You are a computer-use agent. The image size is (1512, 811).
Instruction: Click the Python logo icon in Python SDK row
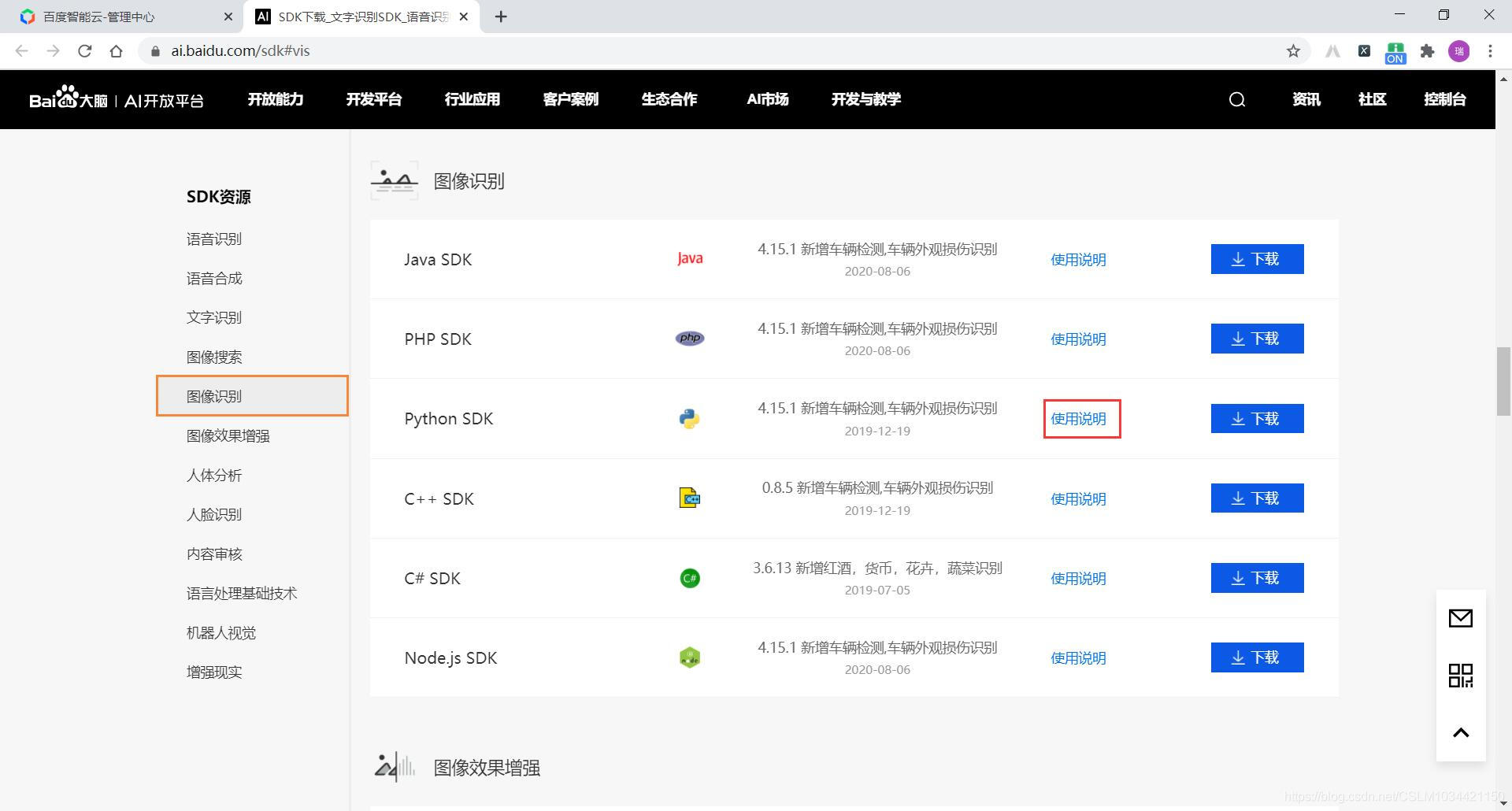click(x=689, y=418)
